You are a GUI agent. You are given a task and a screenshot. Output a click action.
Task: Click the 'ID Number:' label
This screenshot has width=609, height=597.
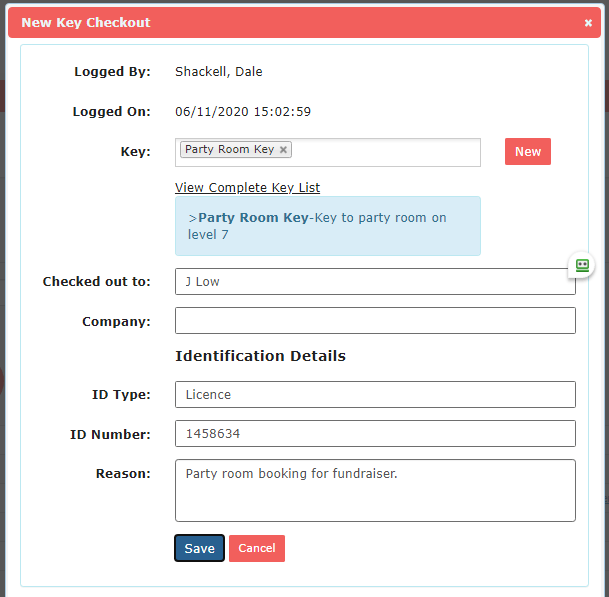point(110,434)
